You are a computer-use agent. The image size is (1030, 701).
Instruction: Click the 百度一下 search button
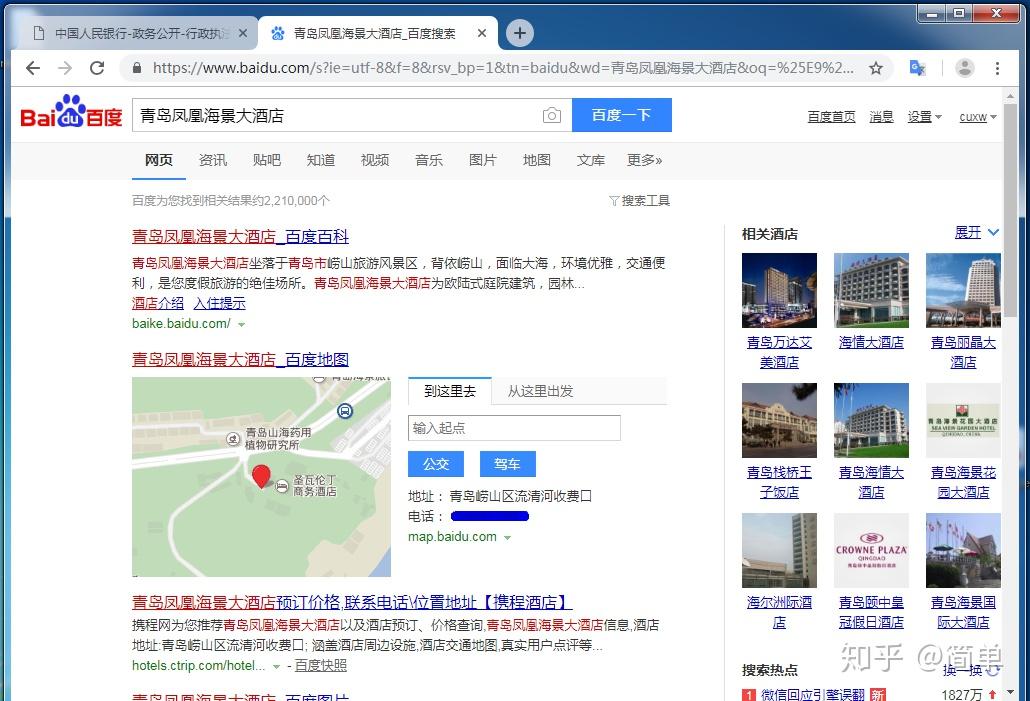[x=621, y=115]
